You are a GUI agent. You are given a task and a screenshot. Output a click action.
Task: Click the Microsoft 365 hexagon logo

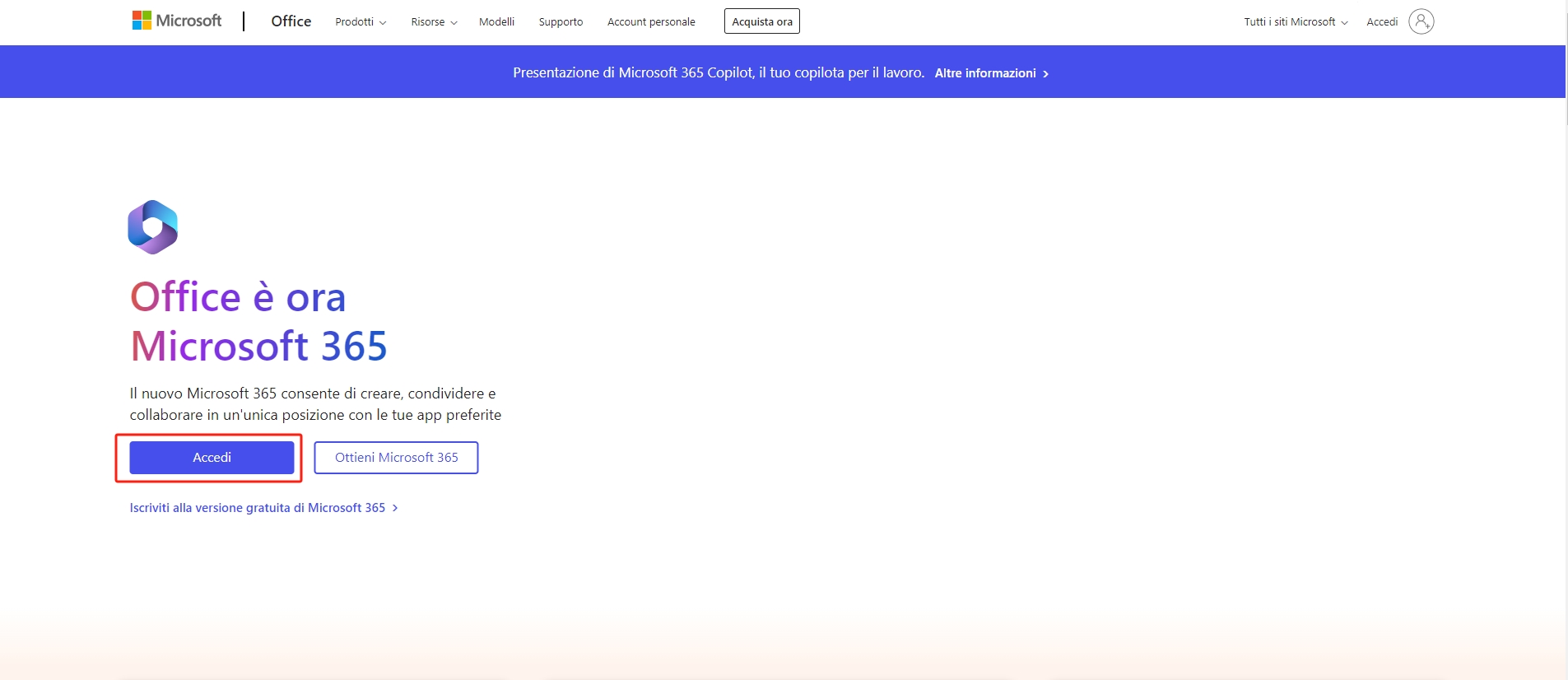(x=153, y=226)
